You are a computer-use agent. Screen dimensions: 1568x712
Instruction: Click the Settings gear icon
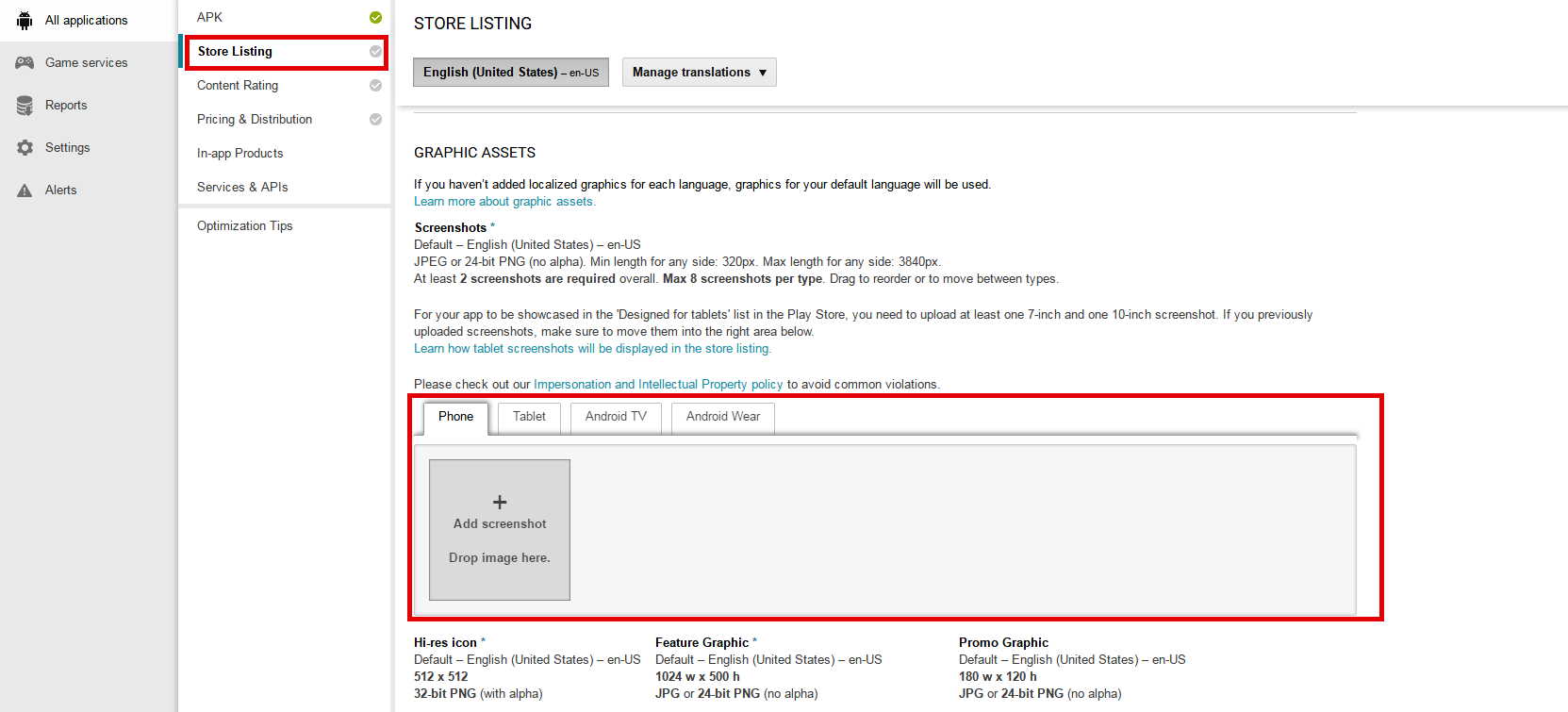pos(25,148)
